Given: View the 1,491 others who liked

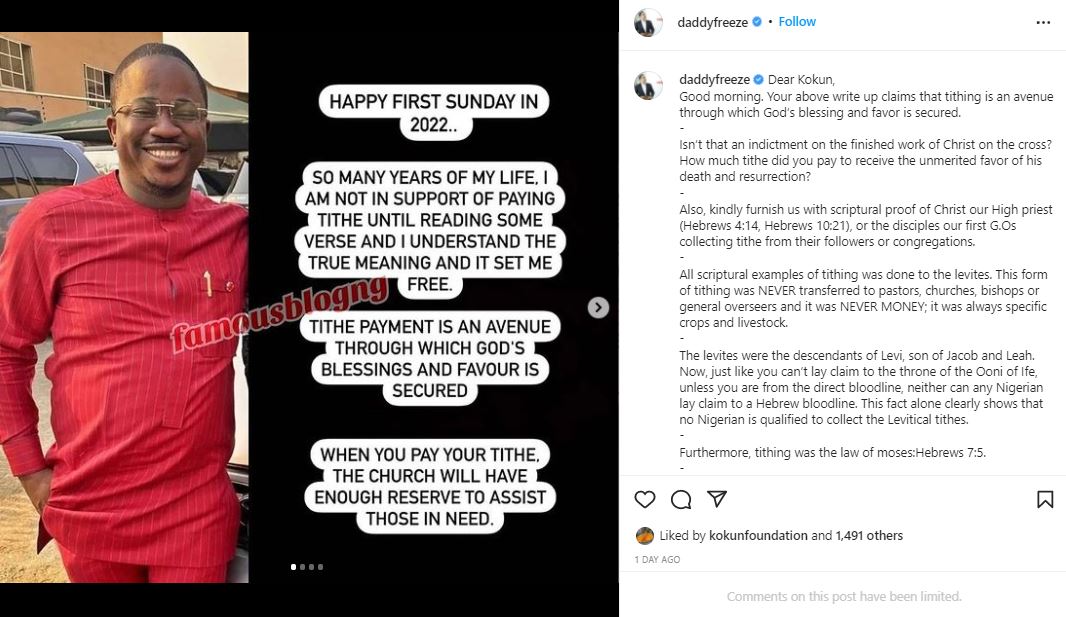Looking at the screenshot, I should tap(869, 535).
